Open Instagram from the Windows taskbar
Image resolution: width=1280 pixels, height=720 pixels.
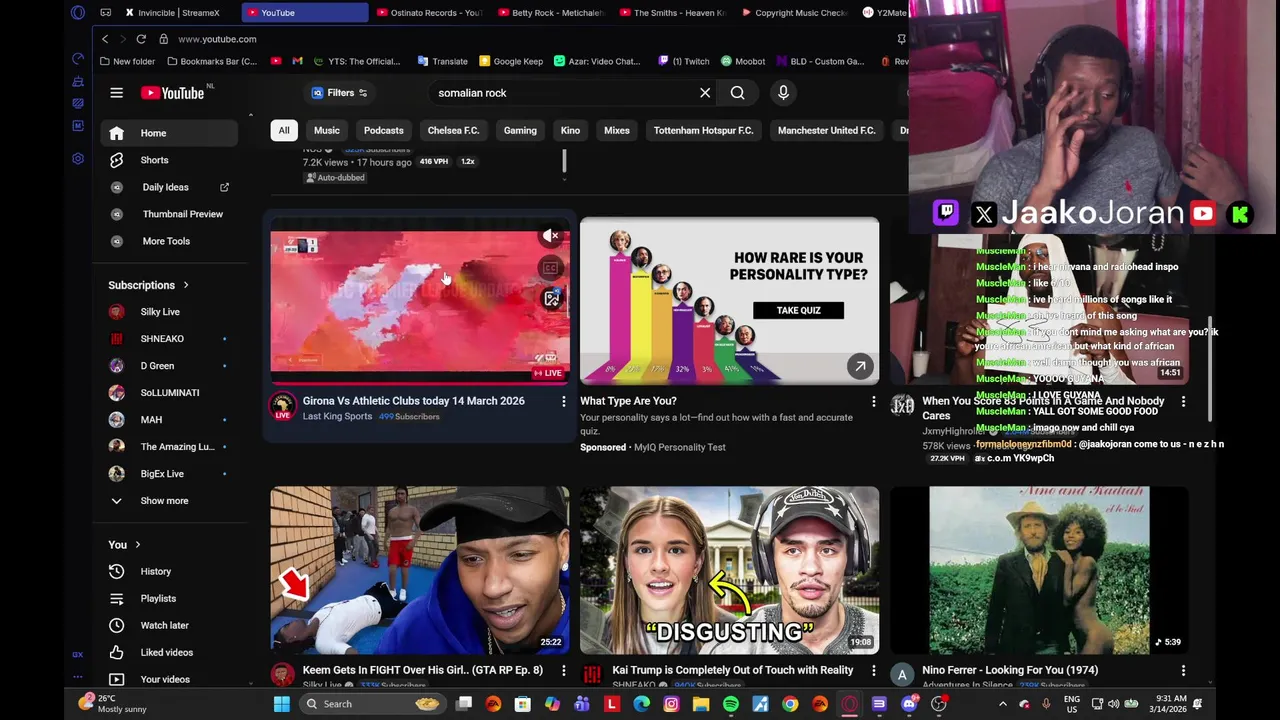(x=671, y=704)
